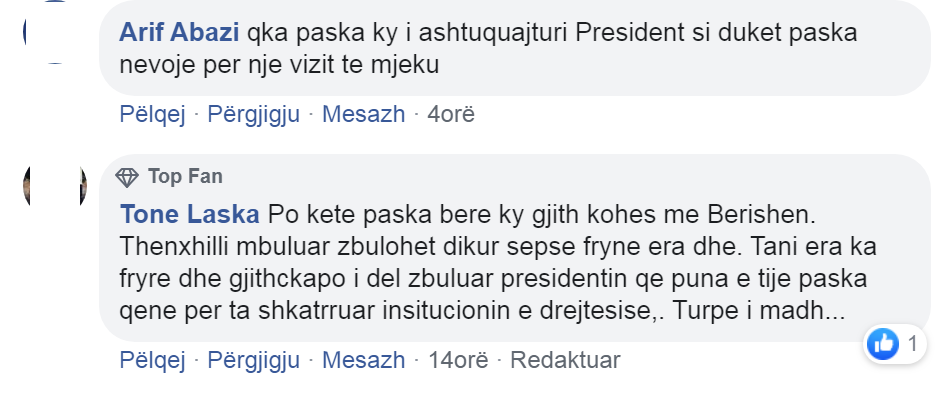This screenshot has width=948, height=398.
Task: Like Tone Laska's comment with Pëlqej
Action: click(152, 360)
